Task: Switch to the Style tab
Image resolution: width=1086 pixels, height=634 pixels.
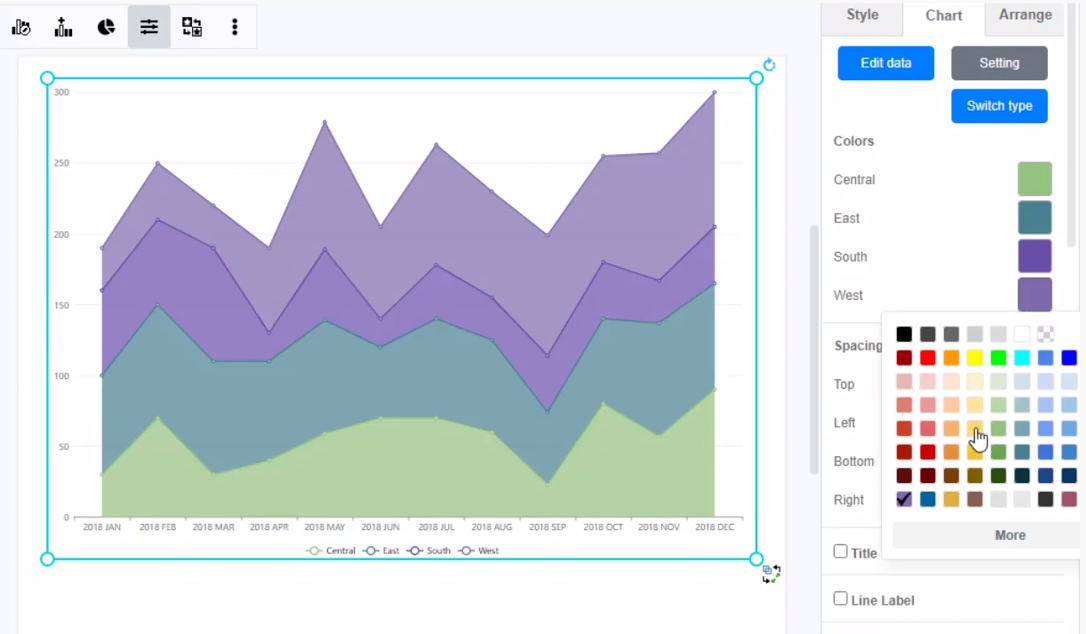Action: 861,15
